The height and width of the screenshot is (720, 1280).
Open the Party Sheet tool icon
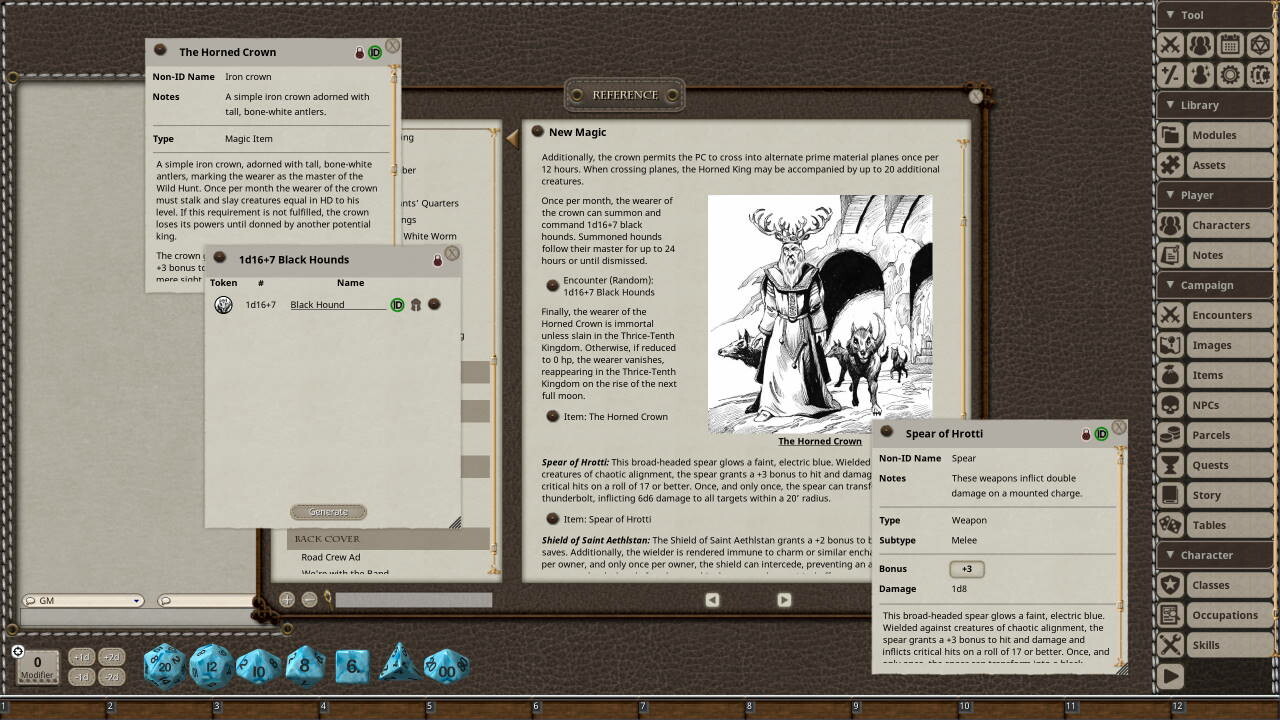pyautogui.click(x=1199, y=44)
